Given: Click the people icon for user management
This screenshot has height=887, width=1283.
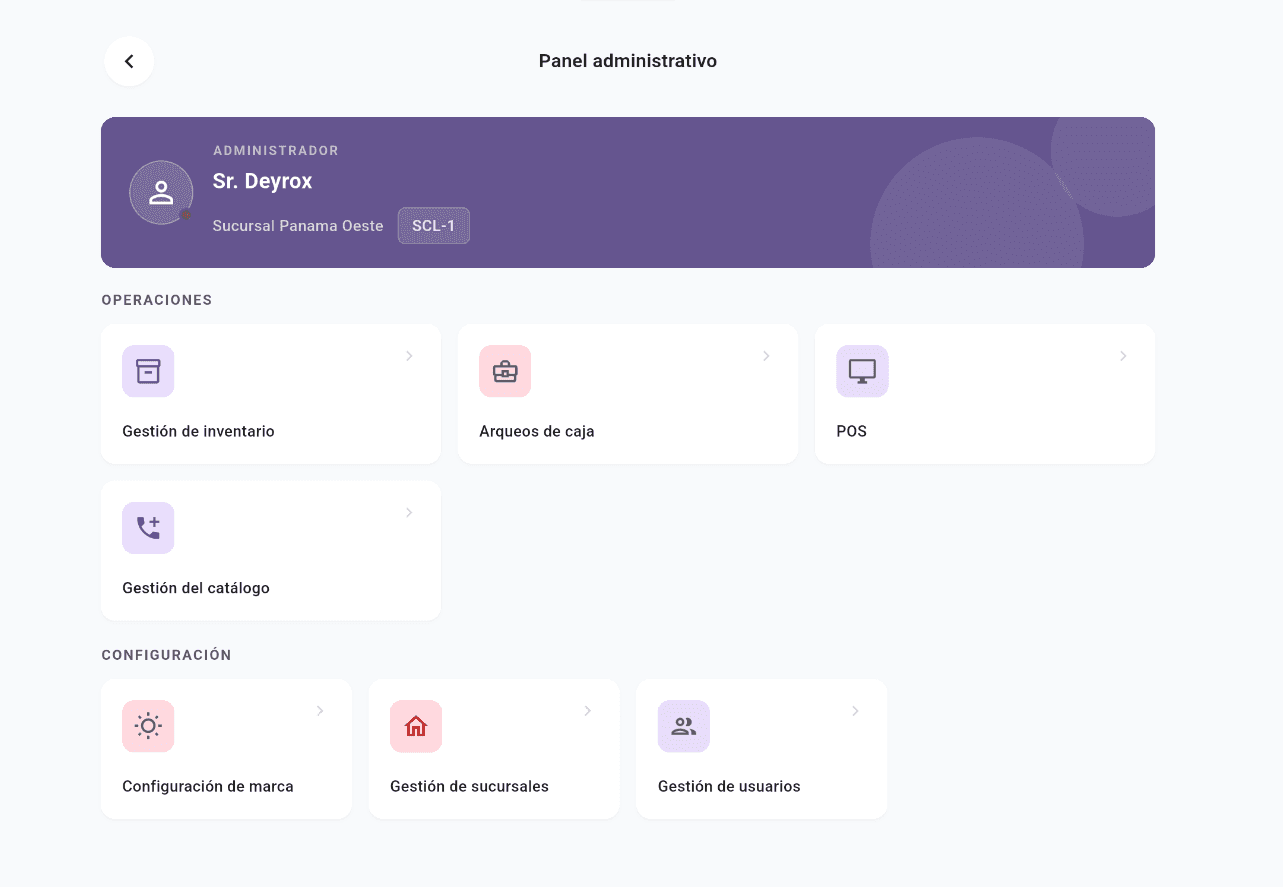Looking at the screenshot, I should pyautogui.click(x=684, y=726).
